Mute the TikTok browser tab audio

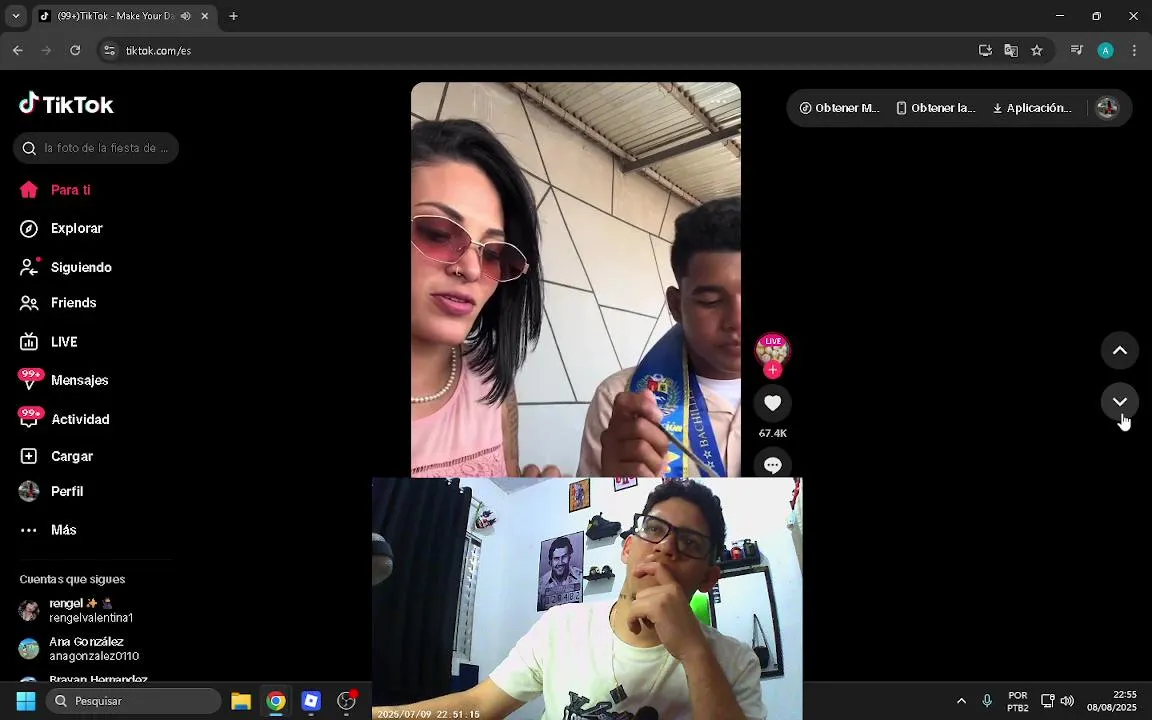(x=186, y=16)
